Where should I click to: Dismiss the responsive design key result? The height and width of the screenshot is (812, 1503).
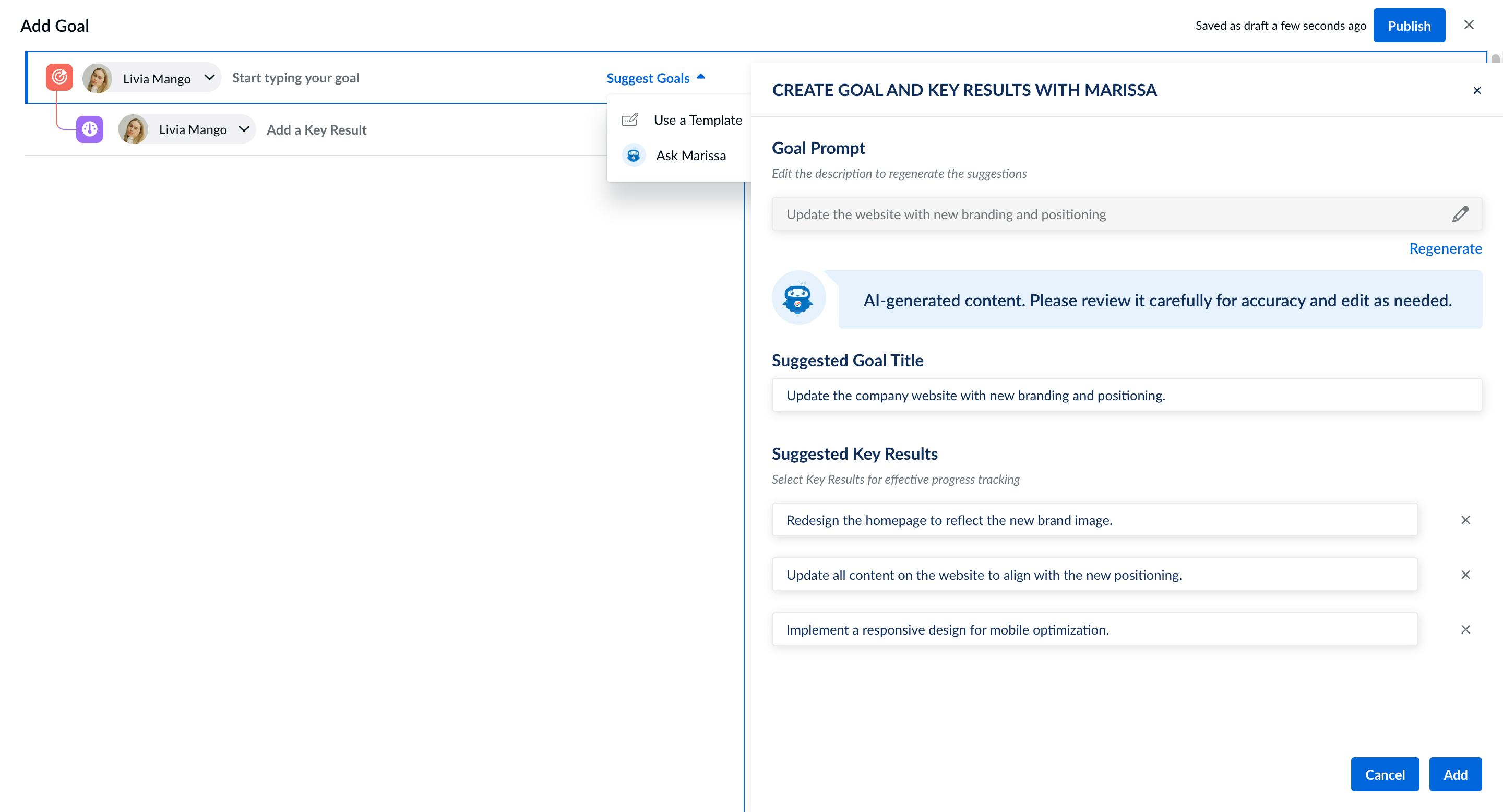coord(1465,629)
